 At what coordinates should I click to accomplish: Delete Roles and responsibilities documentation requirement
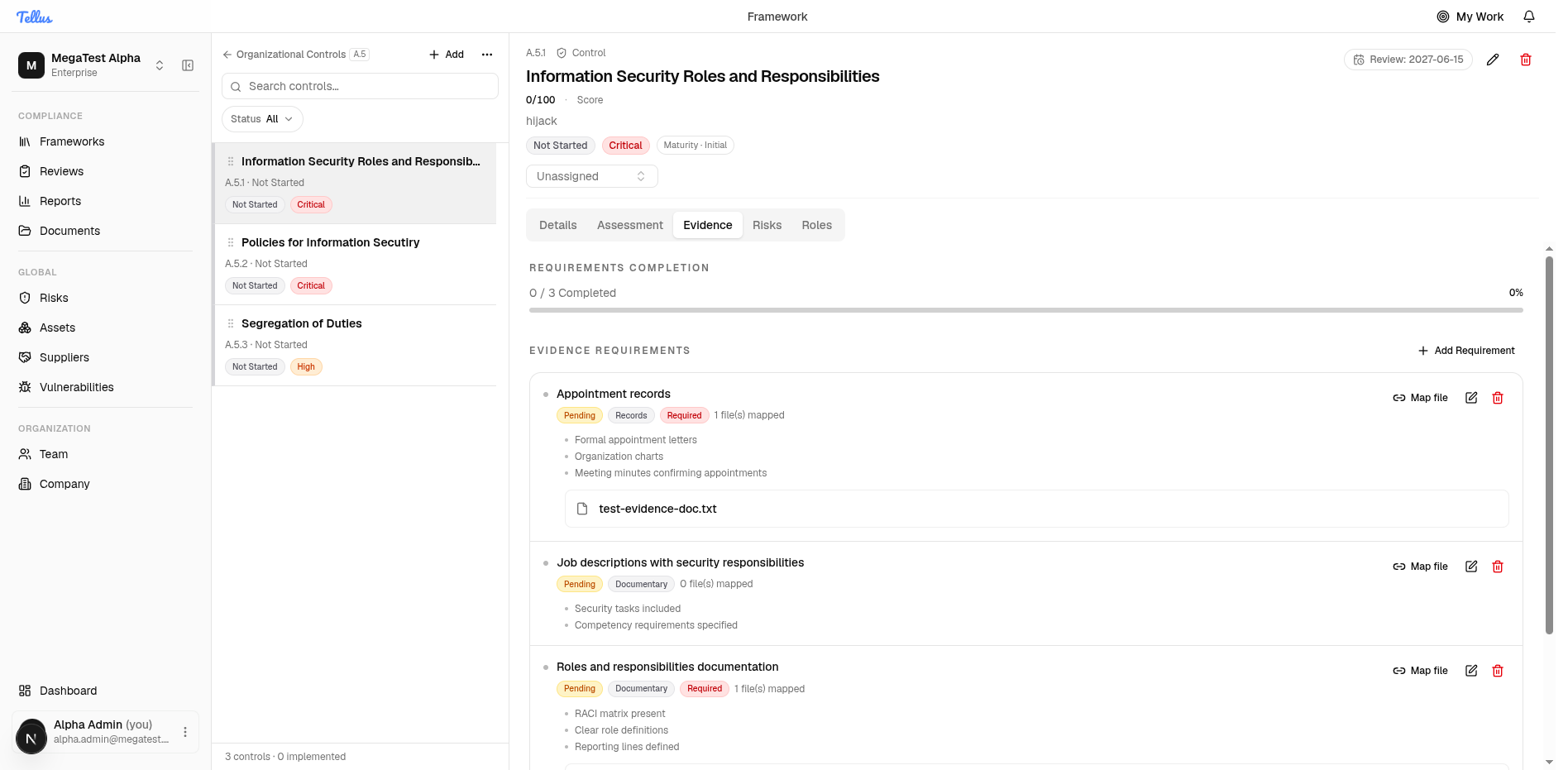pos(1498,671)
